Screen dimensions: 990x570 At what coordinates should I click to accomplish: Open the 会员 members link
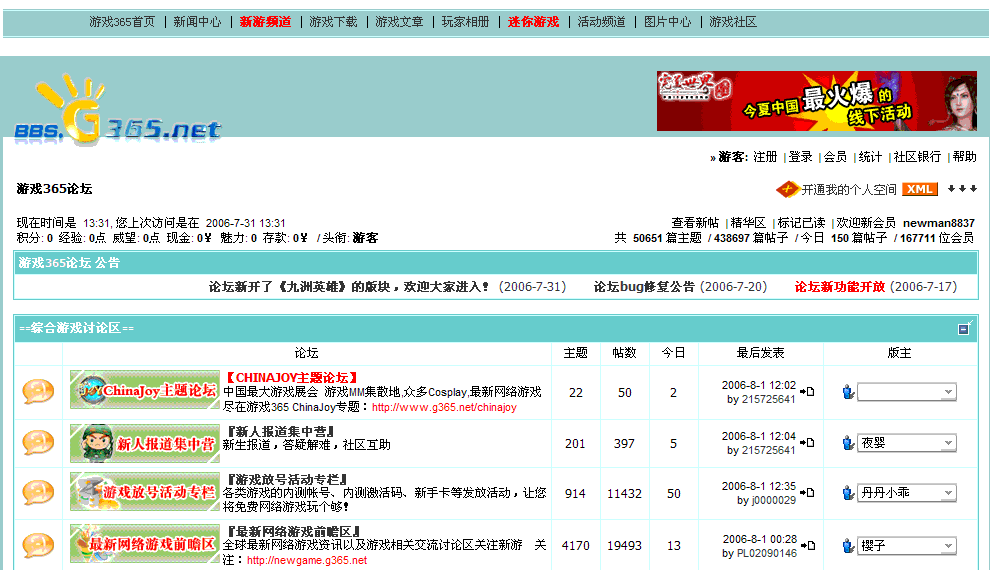pos(835,157)
